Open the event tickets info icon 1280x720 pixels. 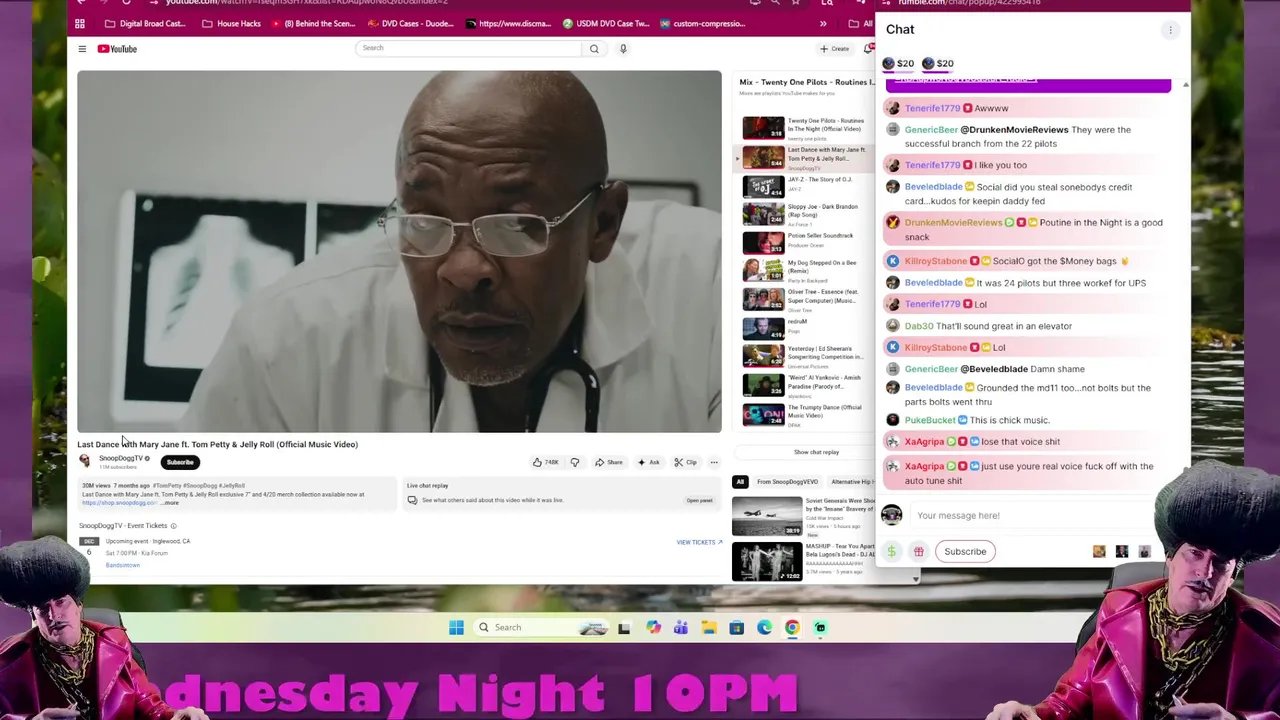tap(173, 526)
